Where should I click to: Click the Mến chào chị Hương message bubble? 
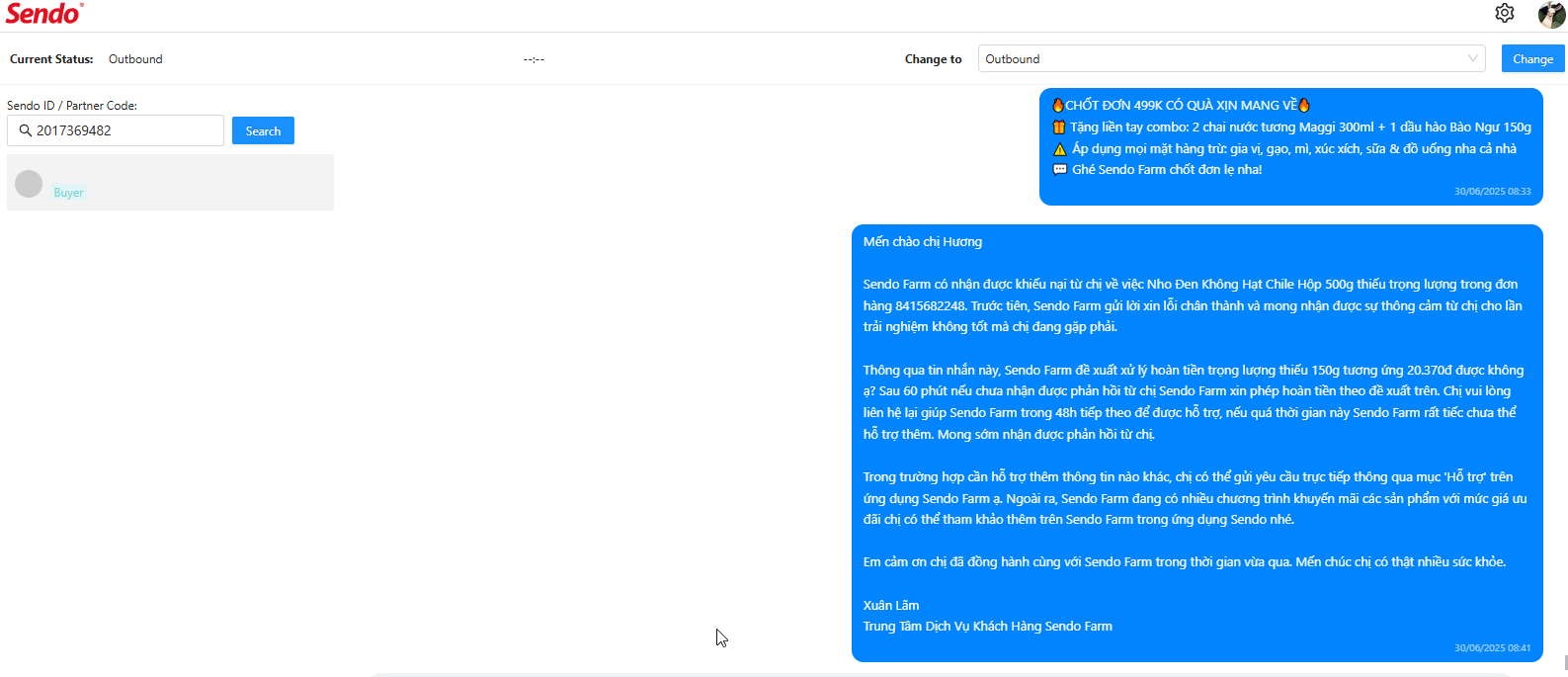tap(1197, 443)
